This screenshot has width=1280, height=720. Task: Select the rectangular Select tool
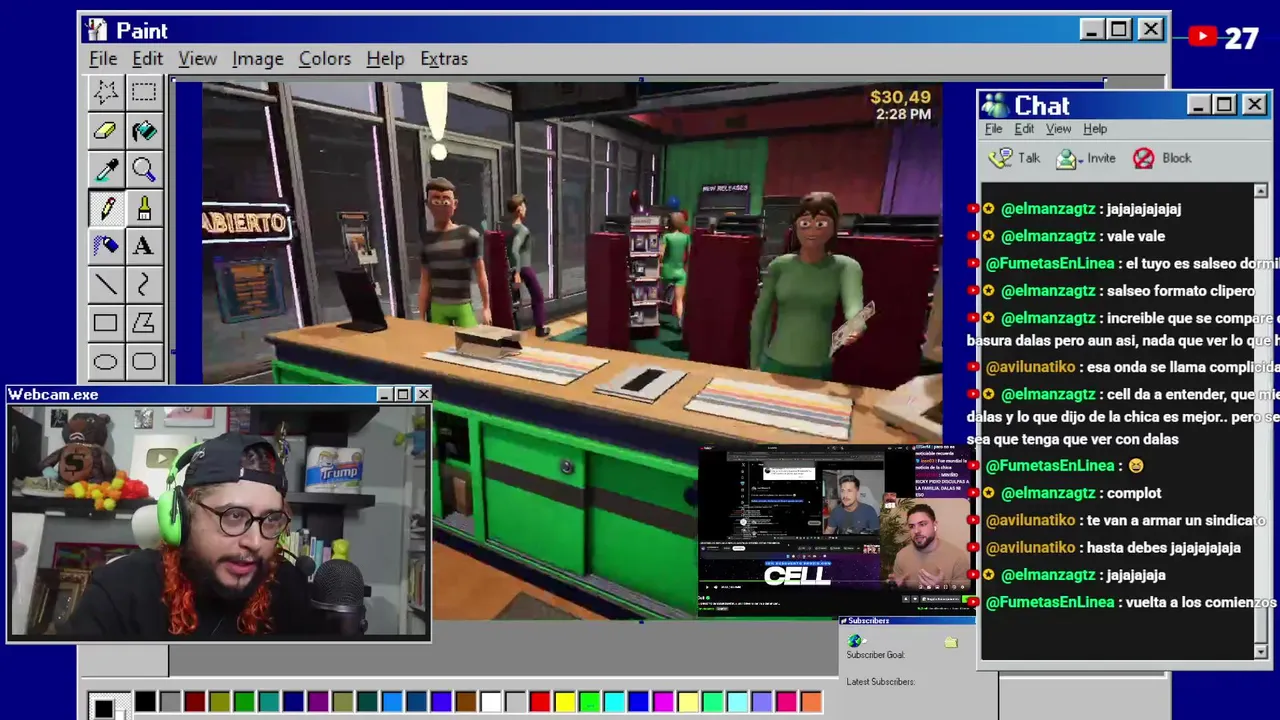pyautogui.click(x=144, y=92)
